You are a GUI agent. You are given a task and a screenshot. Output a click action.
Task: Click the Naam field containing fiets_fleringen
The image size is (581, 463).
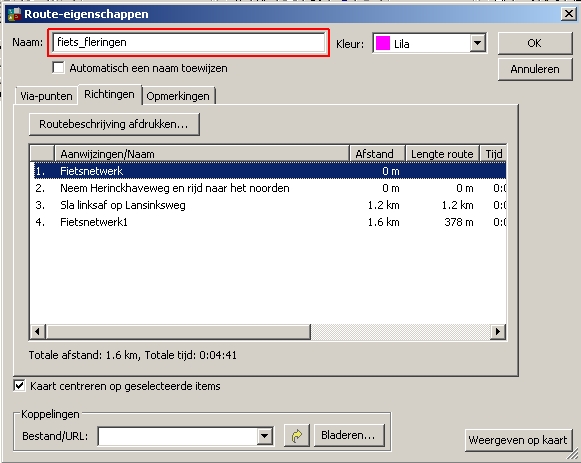coord(189,43)
